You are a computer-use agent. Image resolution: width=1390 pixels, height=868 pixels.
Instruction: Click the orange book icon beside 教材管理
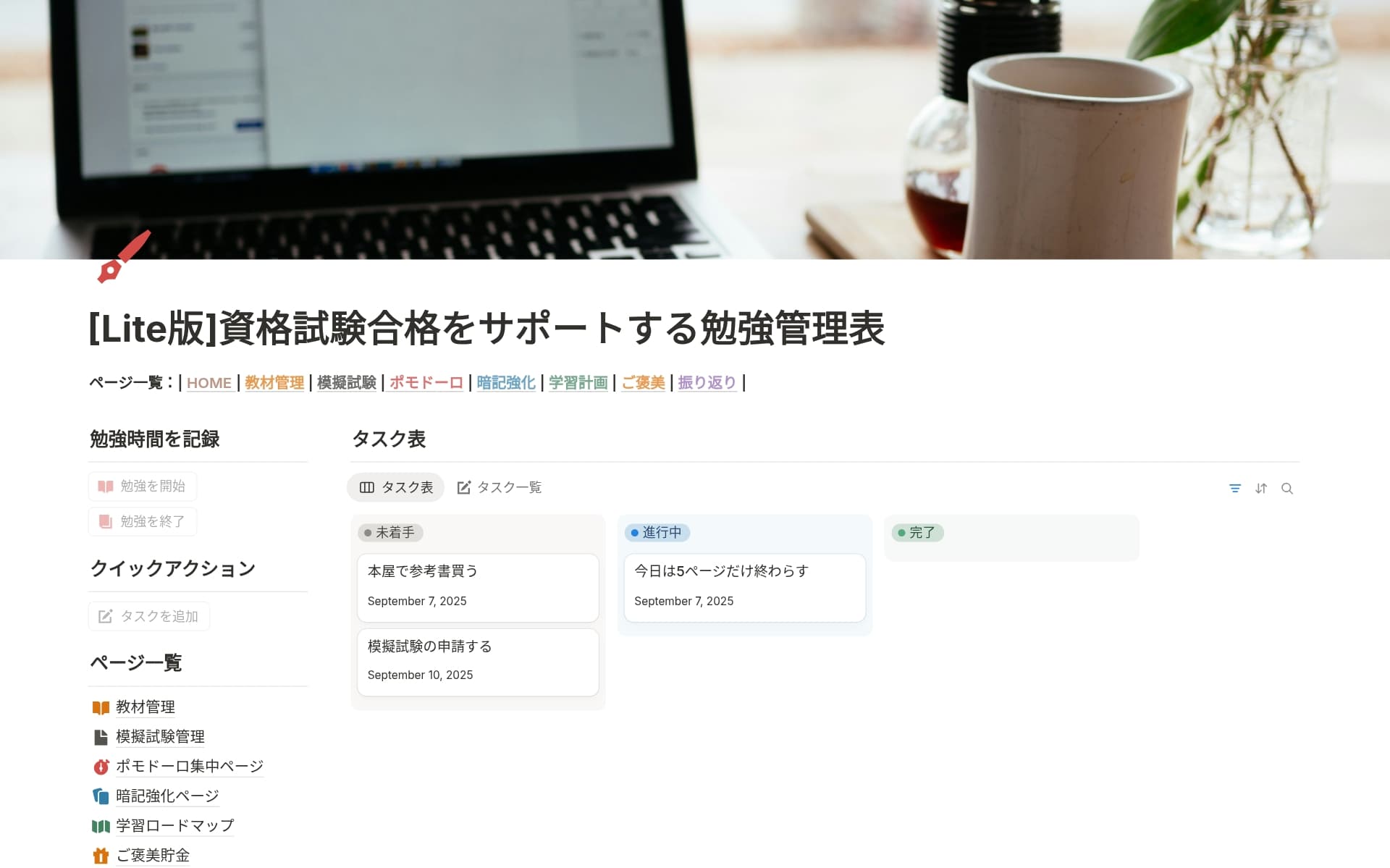coord(101,707)
